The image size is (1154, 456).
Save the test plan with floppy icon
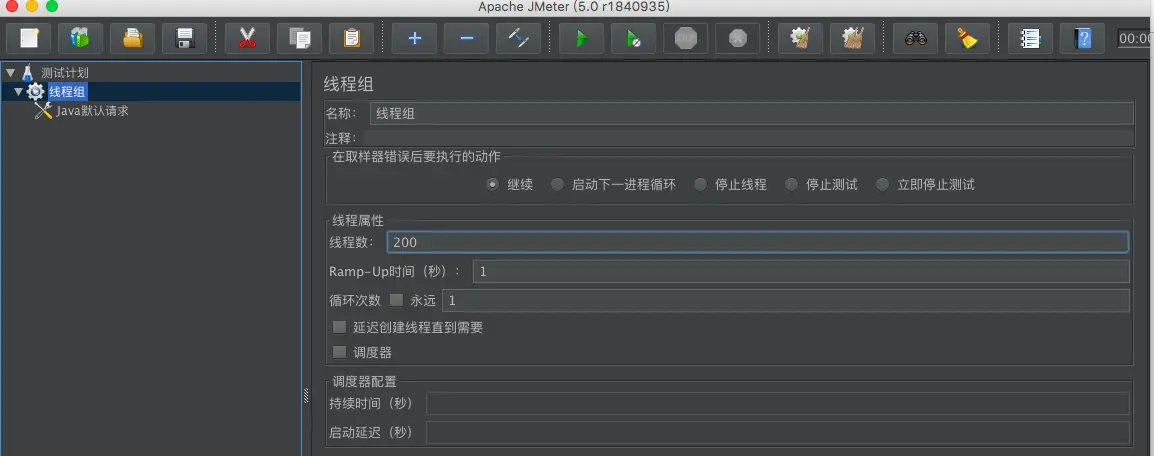(x=185, y=38)
